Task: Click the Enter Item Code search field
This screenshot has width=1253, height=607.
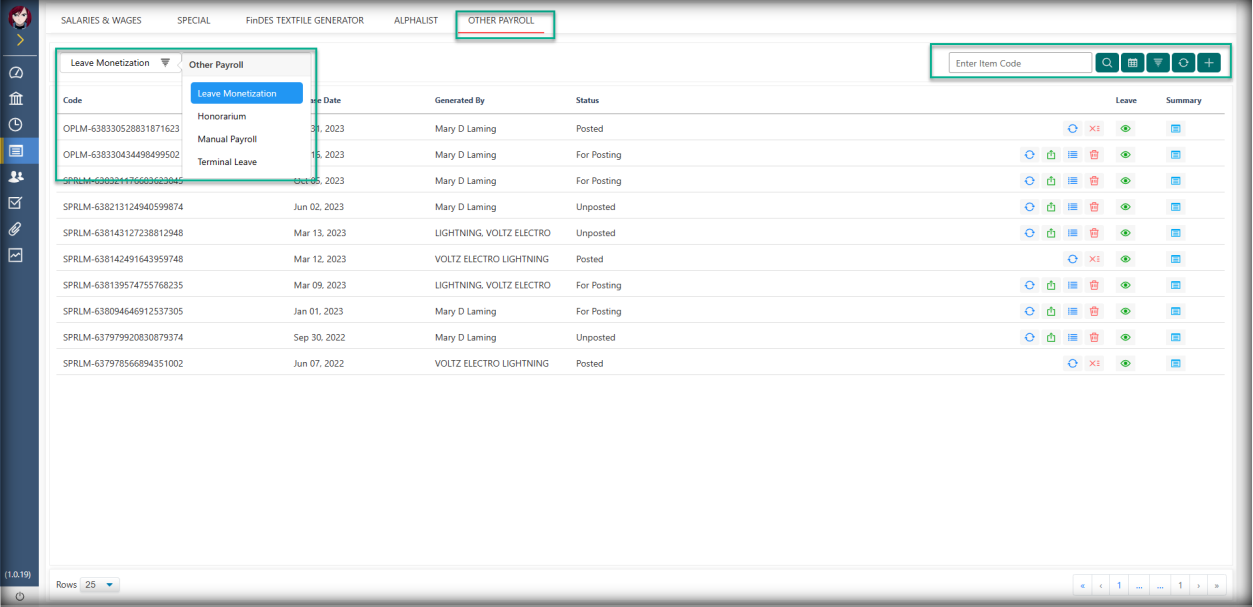Action: (x=1020, y=63)
